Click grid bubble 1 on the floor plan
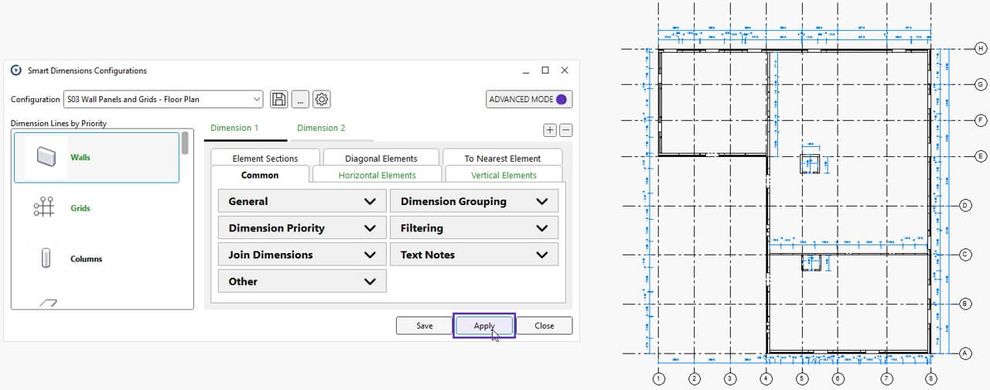This screenshot has height=390, width=990. click(659, 379)
